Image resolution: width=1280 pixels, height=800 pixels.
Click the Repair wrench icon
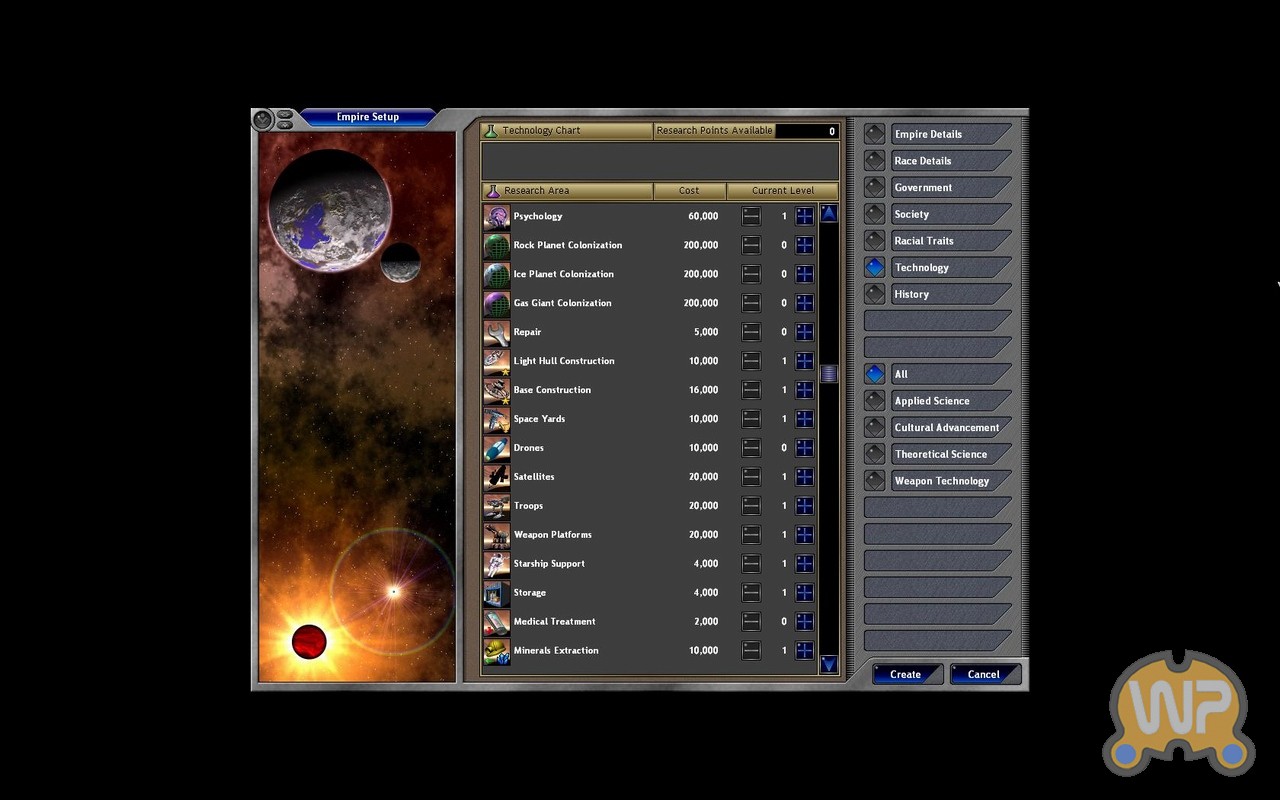(x=497, y=333)
